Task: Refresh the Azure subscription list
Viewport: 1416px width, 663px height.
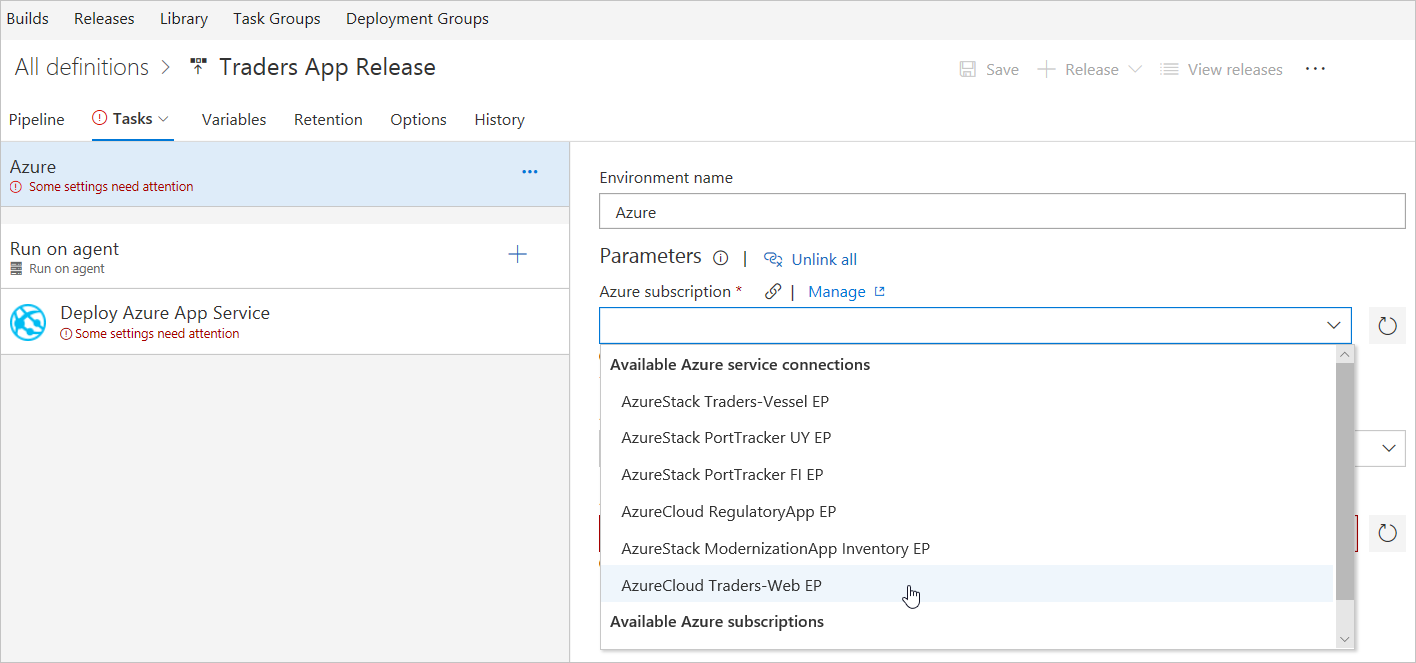Action: pyautogui.click(x=1387, y=325)
